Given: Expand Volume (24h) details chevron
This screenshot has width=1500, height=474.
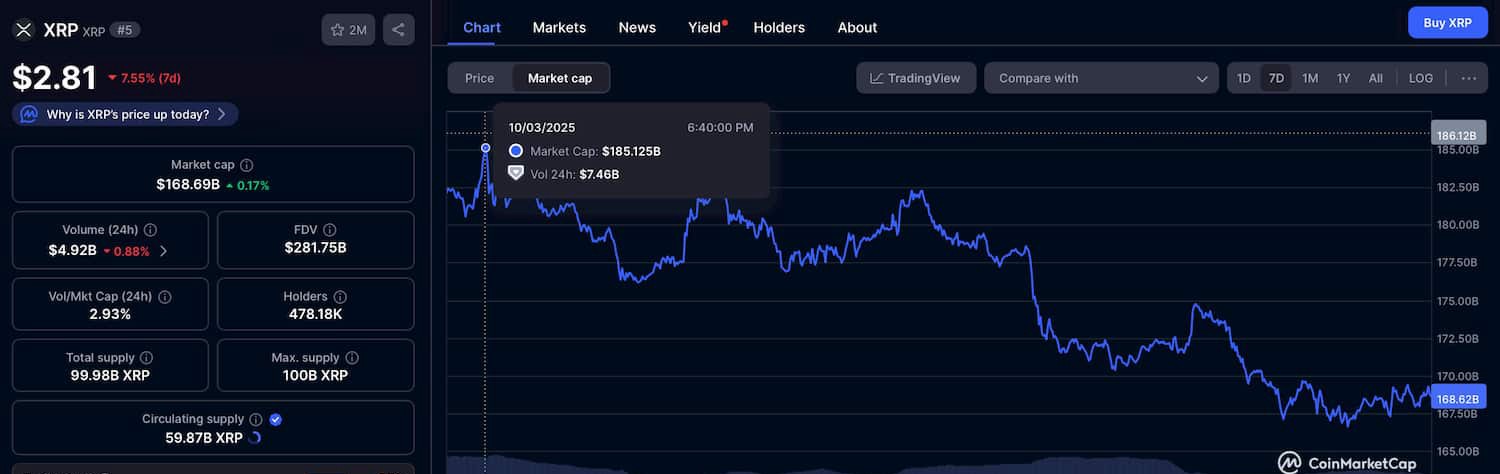Looking at the screenshot, I should click(164, 251).
